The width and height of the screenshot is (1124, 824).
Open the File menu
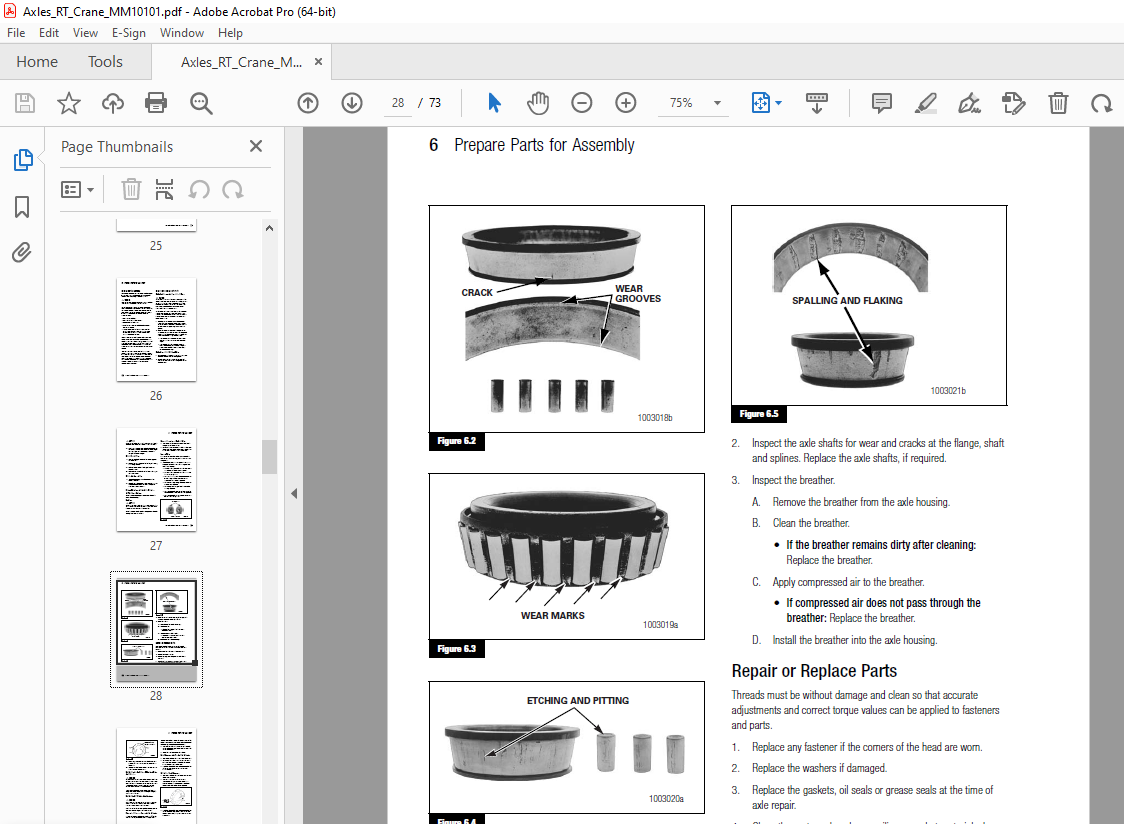[16, 33]
